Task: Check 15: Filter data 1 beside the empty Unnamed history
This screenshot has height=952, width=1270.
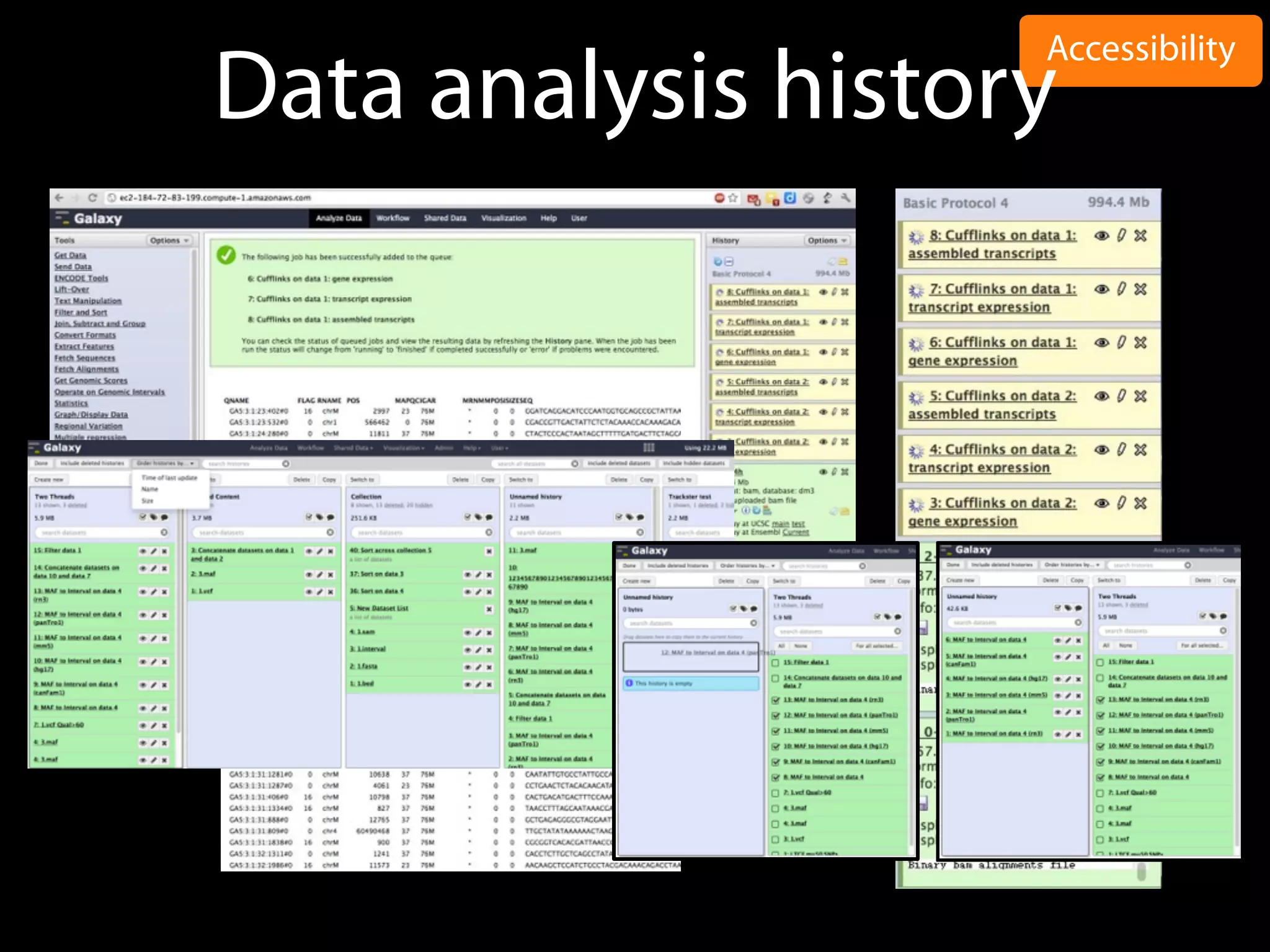Action: pos(775,663)
